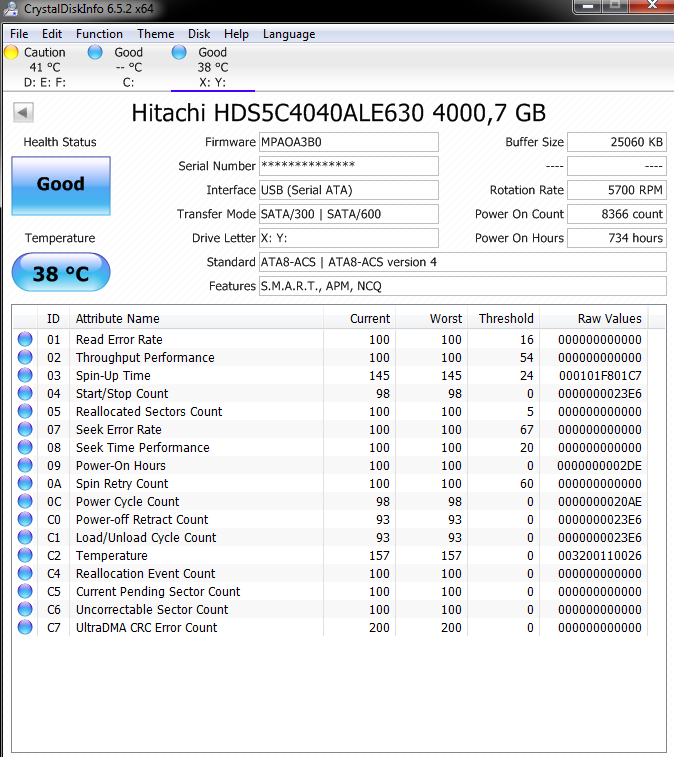Click status orb of Start/Stop Count
674x757 pixels.
pos(25,393)
